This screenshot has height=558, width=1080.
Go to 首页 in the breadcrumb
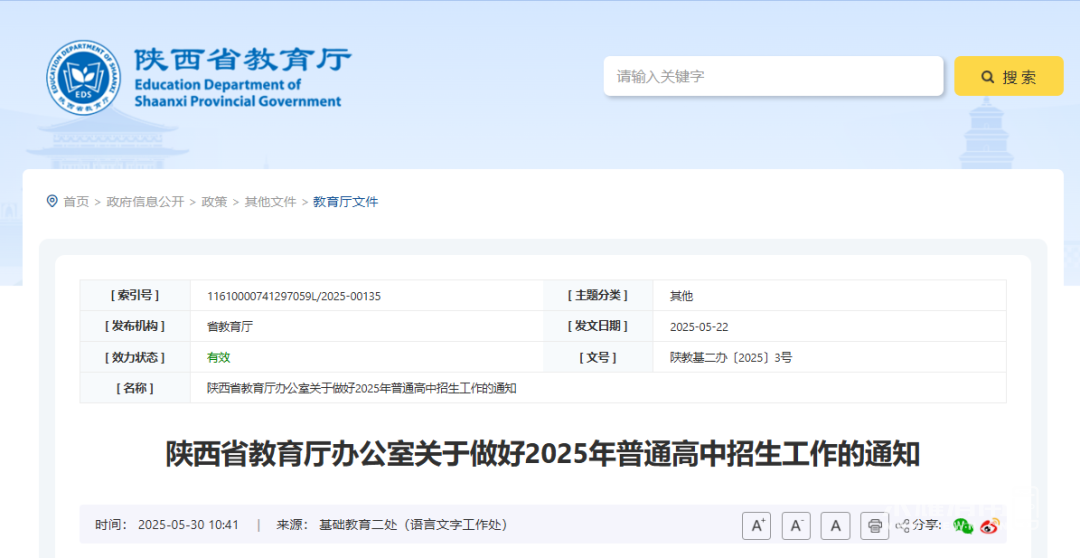[x=76, y=202]
